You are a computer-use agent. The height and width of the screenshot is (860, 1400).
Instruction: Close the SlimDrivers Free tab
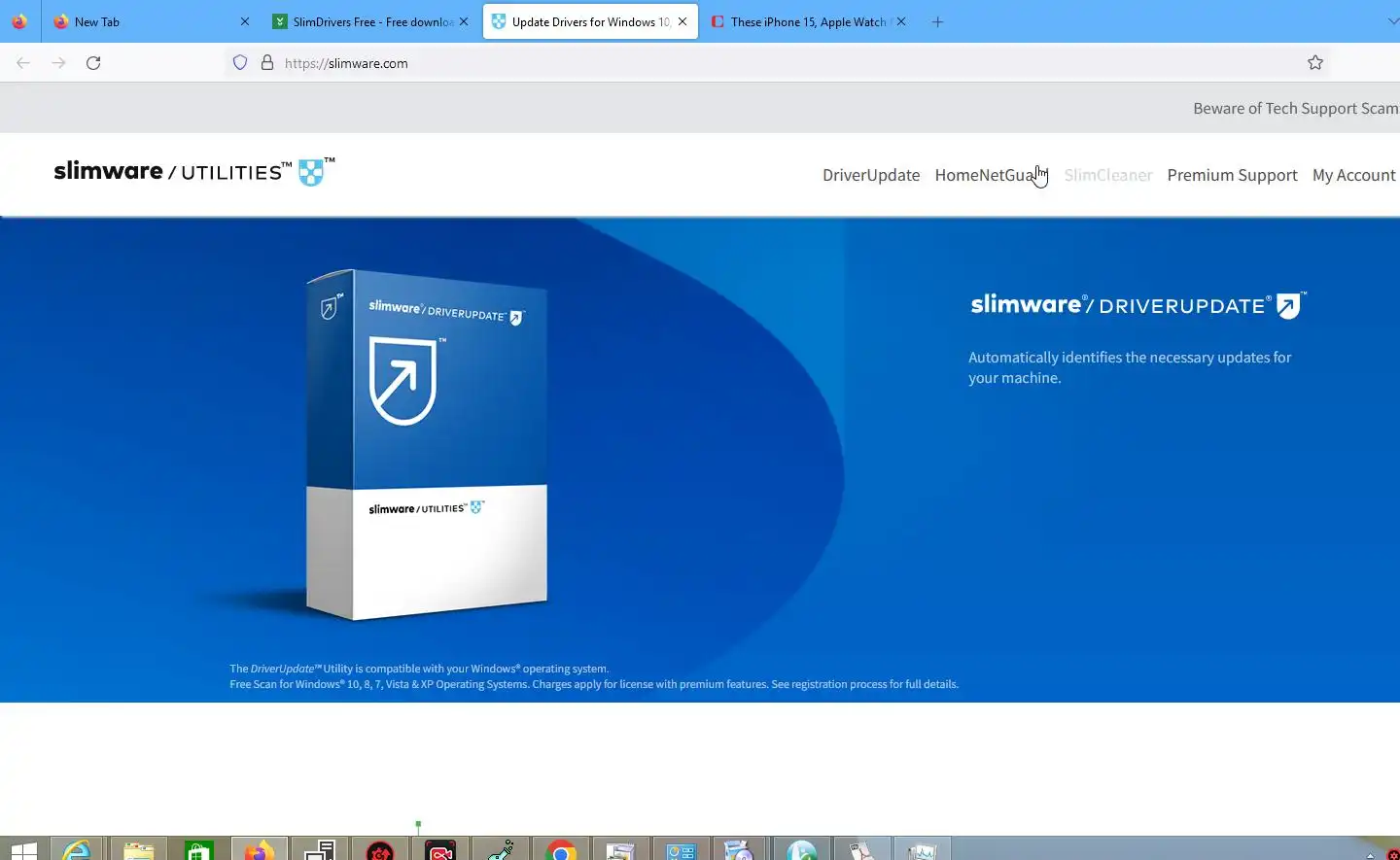tap(464, 21)
